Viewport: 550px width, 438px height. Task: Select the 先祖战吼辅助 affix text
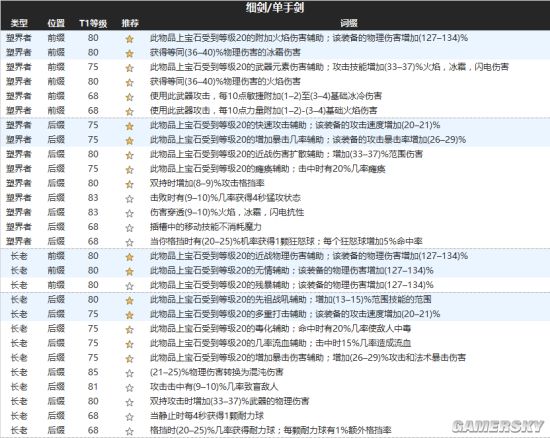pos(290,299)
